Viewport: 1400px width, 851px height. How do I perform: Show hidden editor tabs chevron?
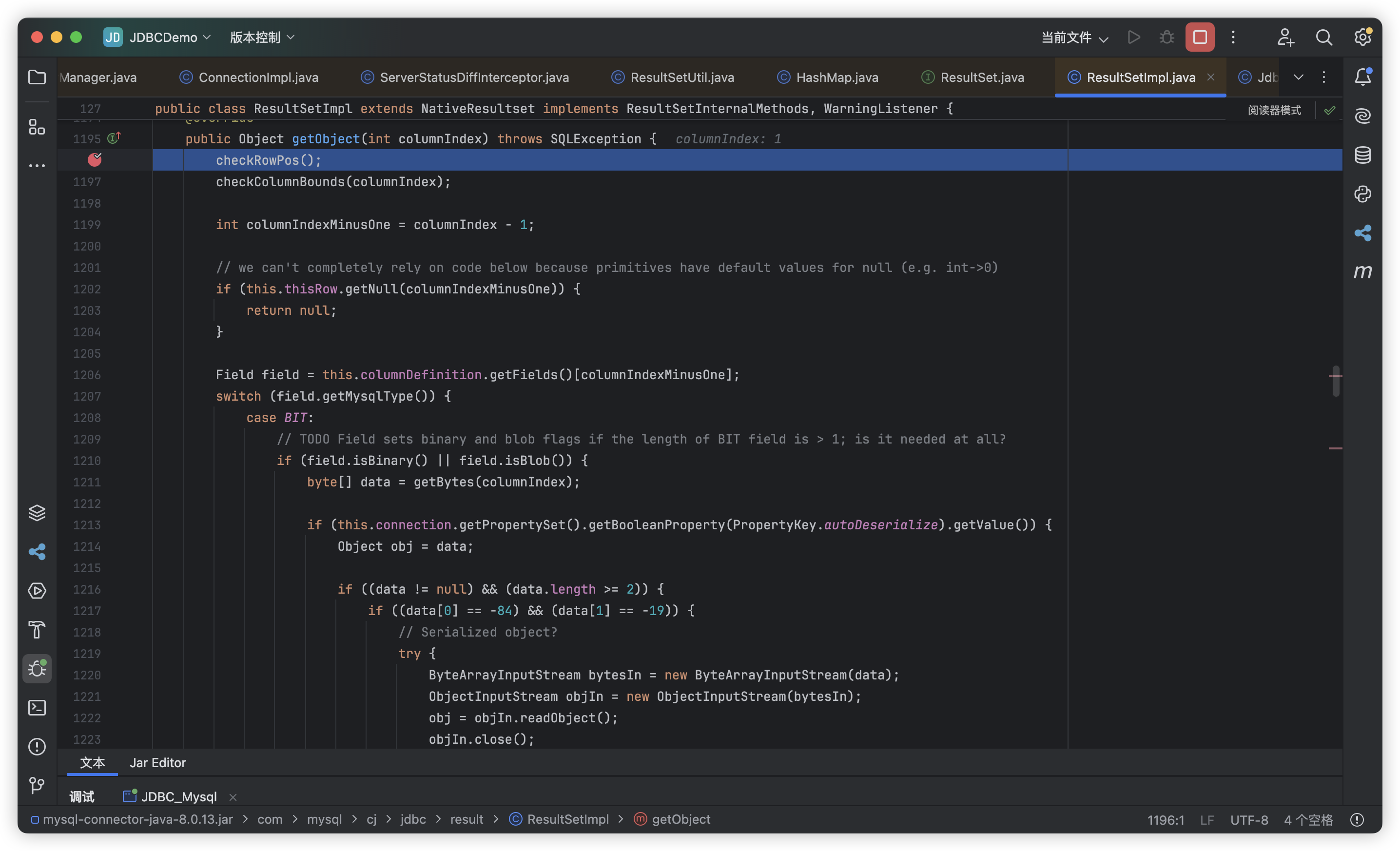[x=1298, y=77]
